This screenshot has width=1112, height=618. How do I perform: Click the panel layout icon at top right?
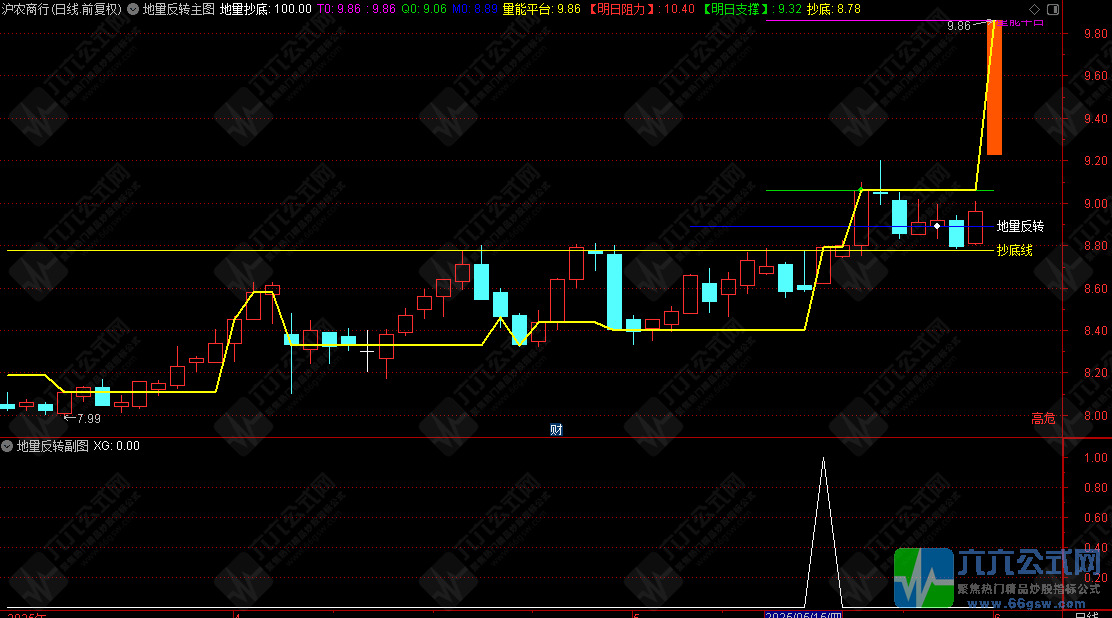click(1053, 9)
